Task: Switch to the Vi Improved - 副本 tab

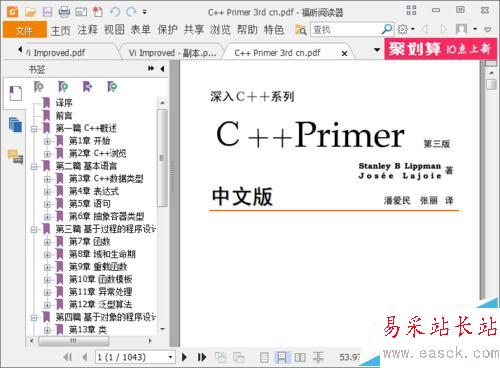Action: pyautogui.click(x=172, y=53)
